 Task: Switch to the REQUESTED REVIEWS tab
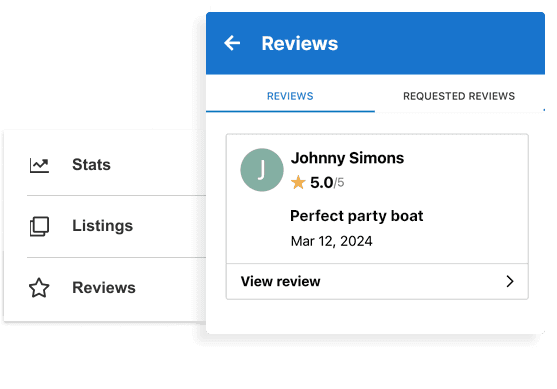click(459, 96)
